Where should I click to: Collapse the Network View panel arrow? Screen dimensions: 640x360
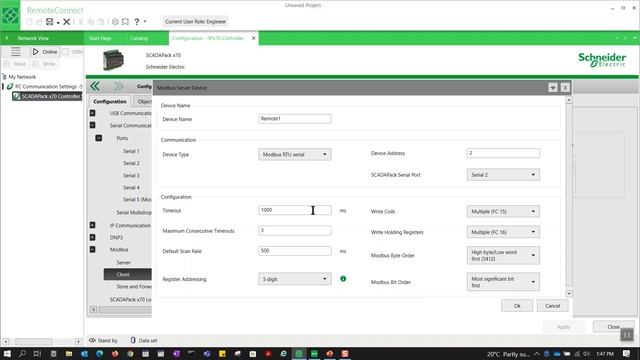click(7, 38)
